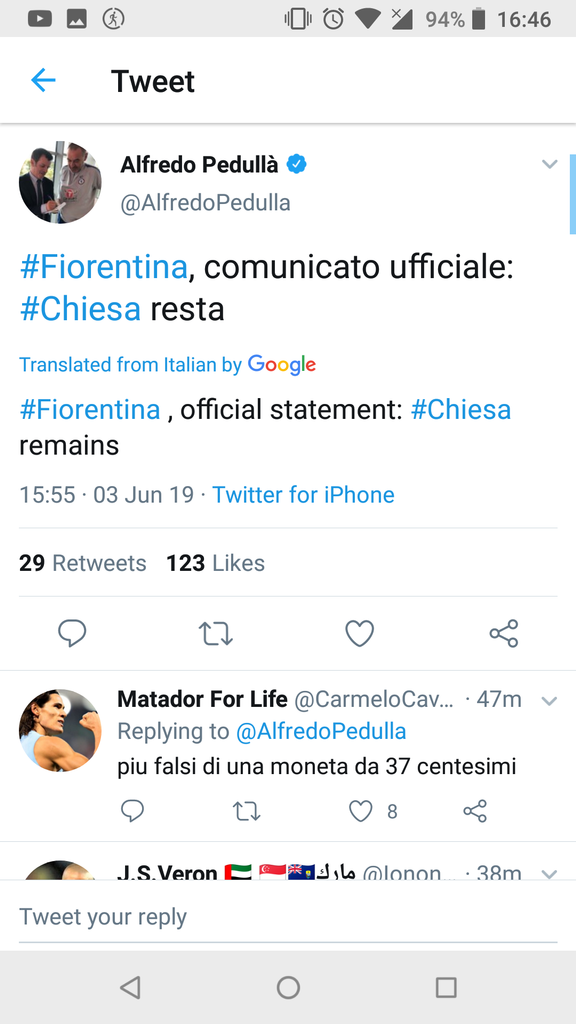
Task: Open Twitter for iPhone source link
Action: [x=303, y=495]
